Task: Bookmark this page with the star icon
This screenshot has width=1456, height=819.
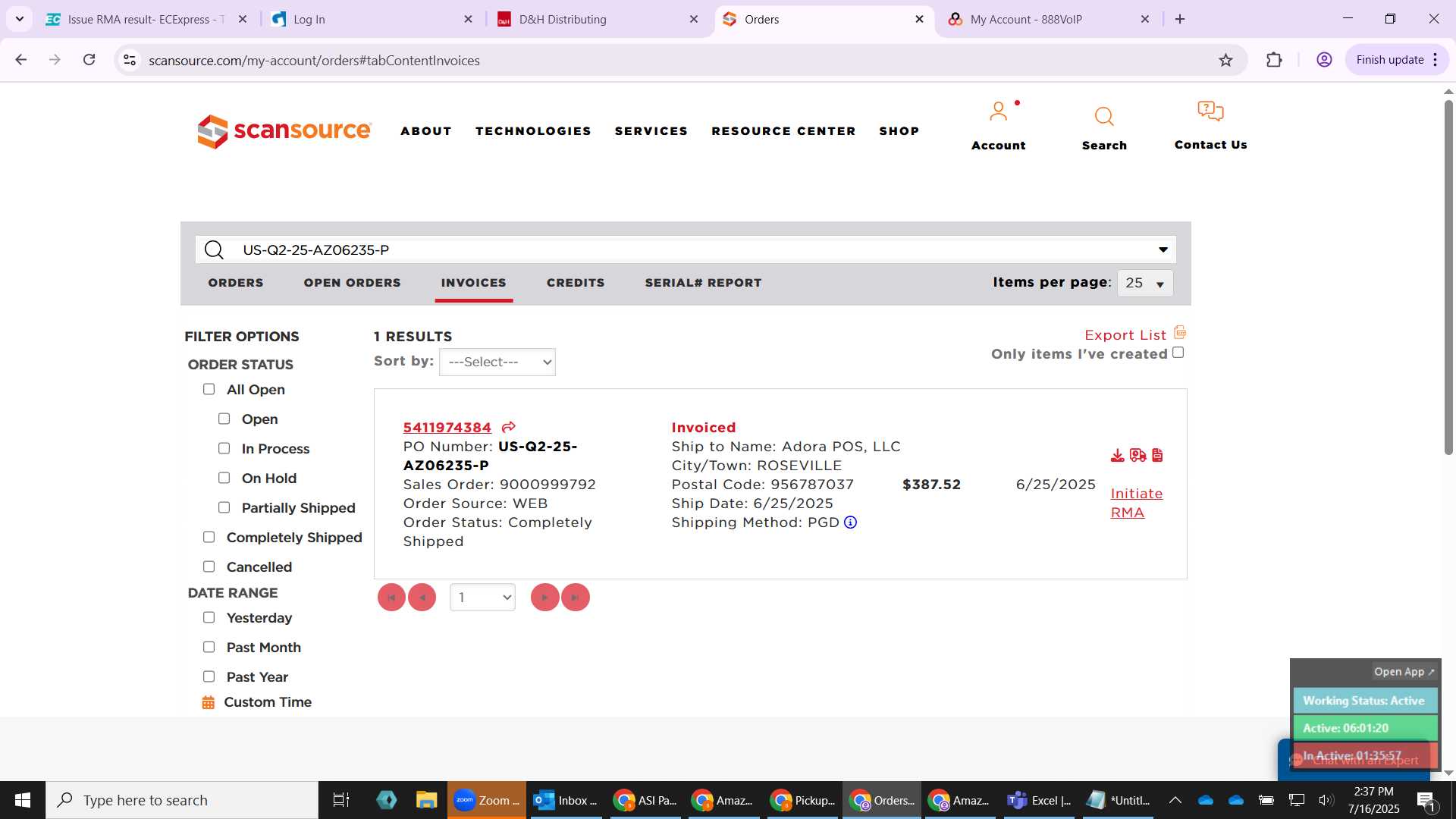Action: coord(1226,61)
